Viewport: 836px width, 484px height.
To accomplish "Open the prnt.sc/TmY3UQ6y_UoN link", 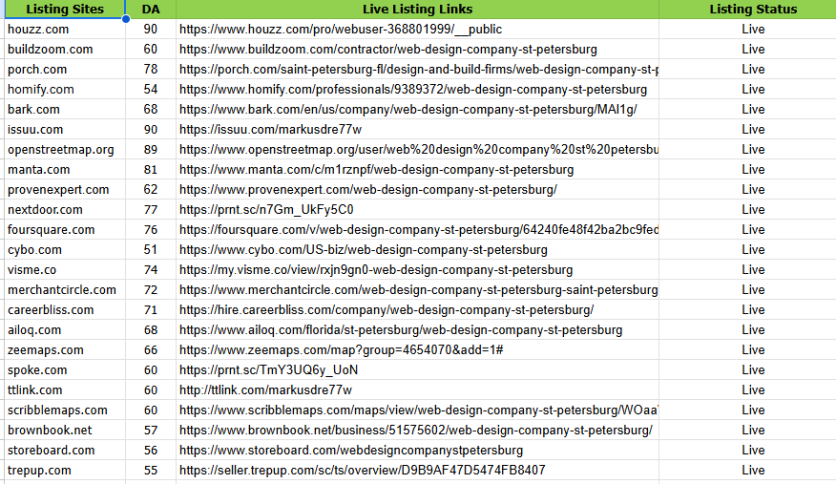I will tap(268, 370).
